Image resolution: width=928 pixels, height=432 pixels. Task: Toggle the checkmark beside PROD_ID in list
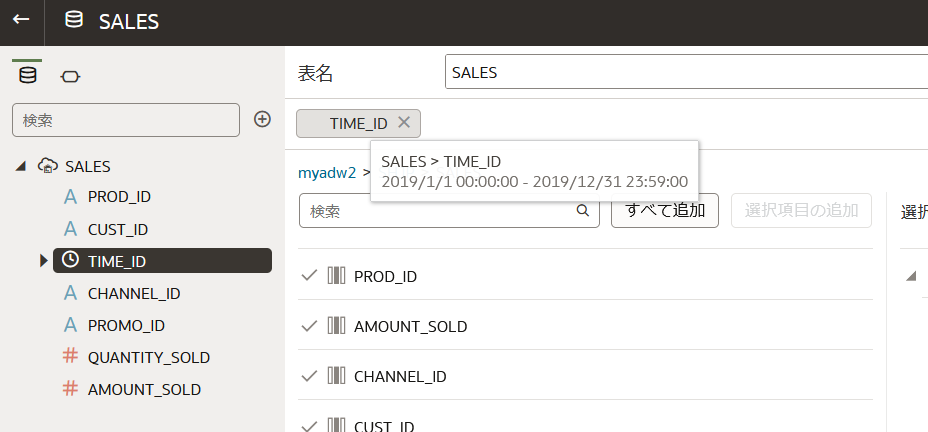tap(310, 275)
